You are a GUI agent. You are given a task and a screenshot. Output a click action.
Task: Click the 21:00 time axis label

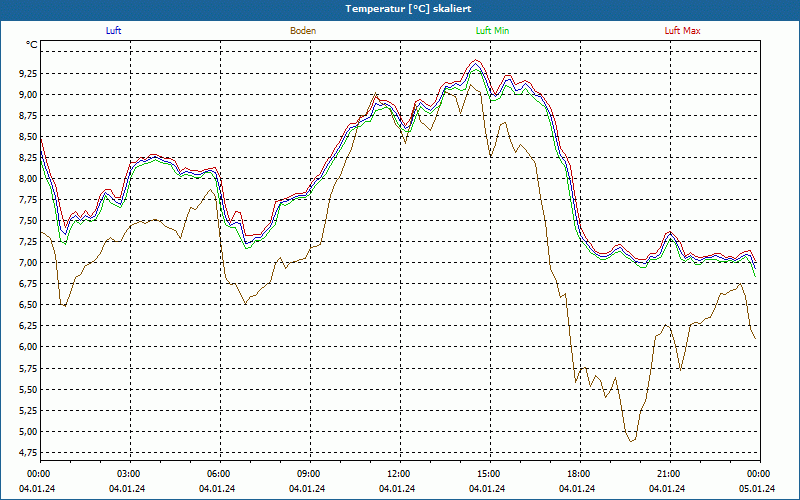pyautogui.click(x=669, y=474)
